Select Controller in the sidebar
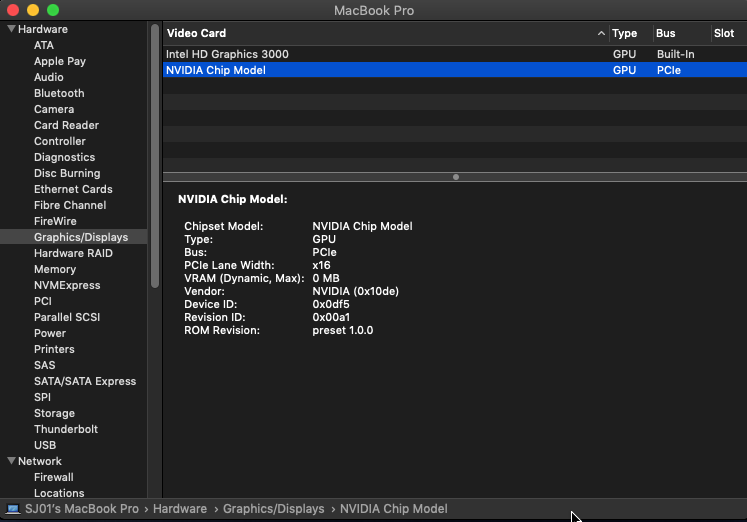Viewport: 747px width, 522px height. pyautogui.click(x=60, y=141)
